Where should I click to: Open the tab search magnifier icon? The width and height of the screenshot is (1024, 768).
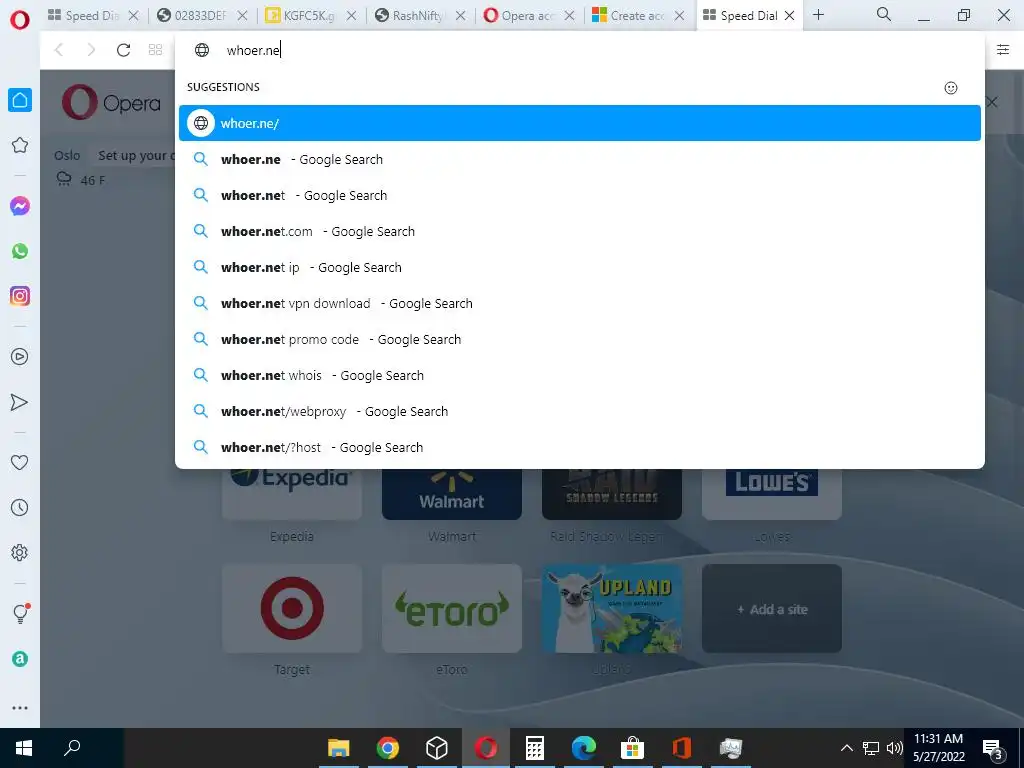pos(884,14)
